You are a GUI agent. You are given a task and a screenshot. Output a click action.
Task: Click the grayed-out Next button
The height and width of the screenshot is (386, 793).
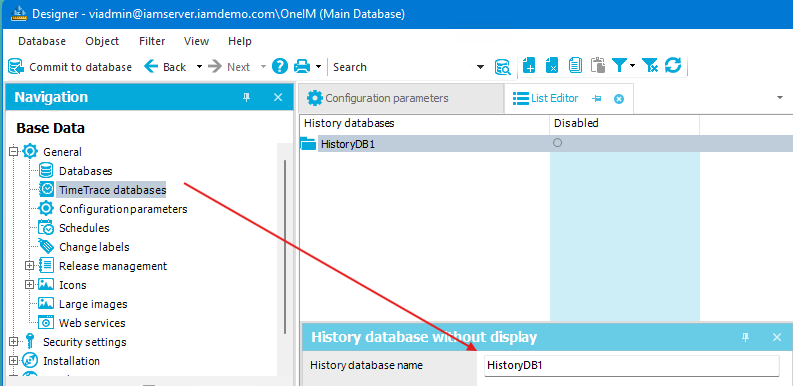(x=229, y=67)
